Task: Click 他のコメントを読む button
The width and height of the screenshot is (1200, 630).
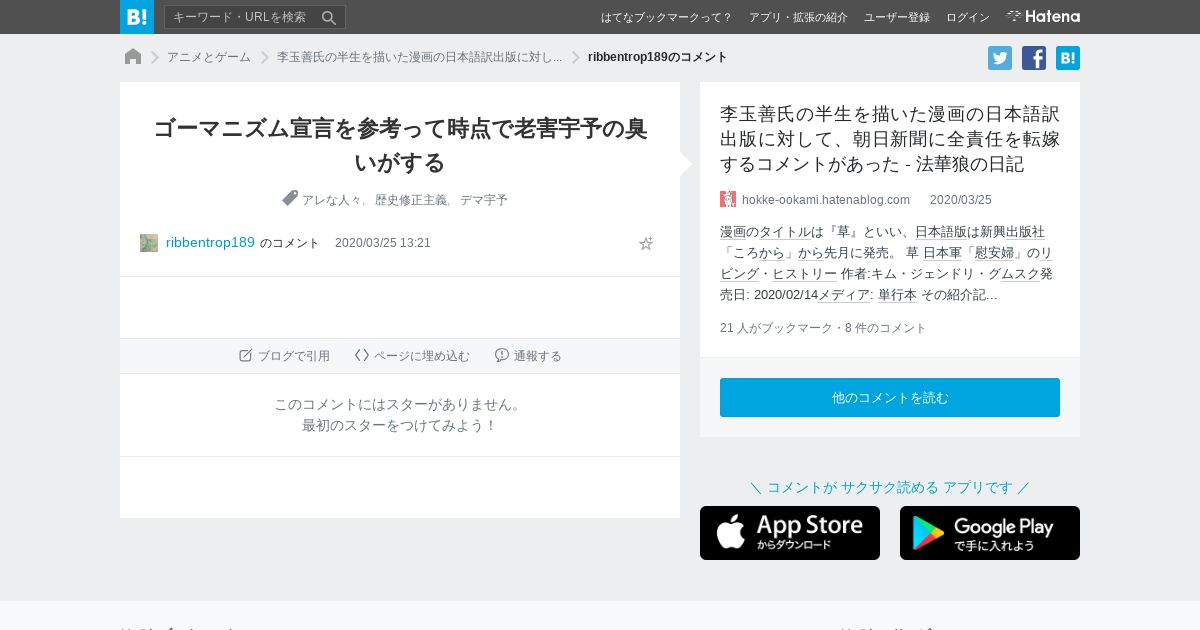Action: coord(890,397)
